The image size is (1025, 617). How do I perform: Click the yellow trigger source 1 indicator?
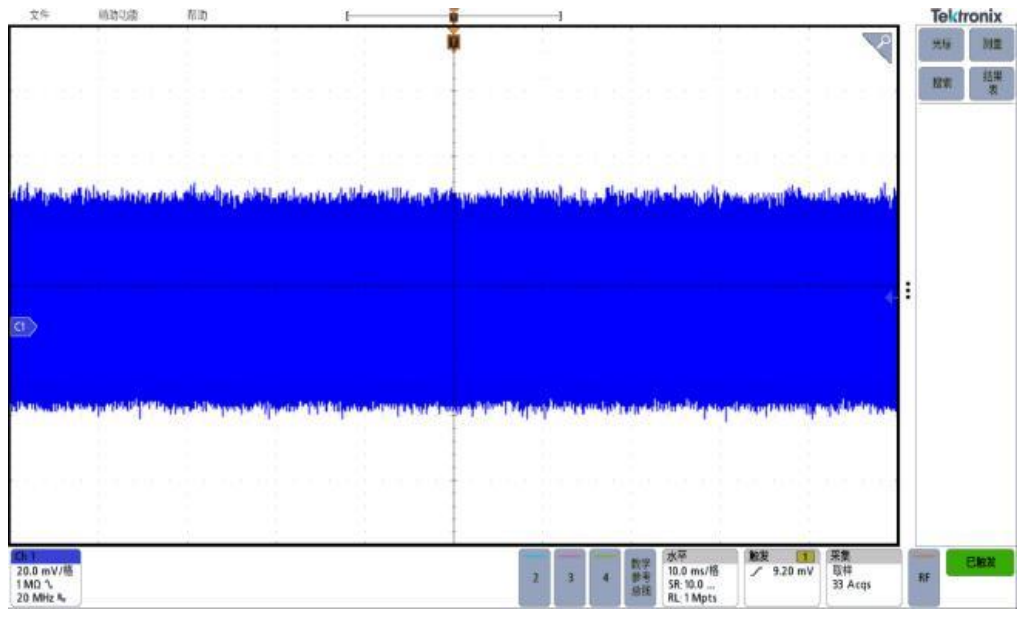(x=805, y=557)
